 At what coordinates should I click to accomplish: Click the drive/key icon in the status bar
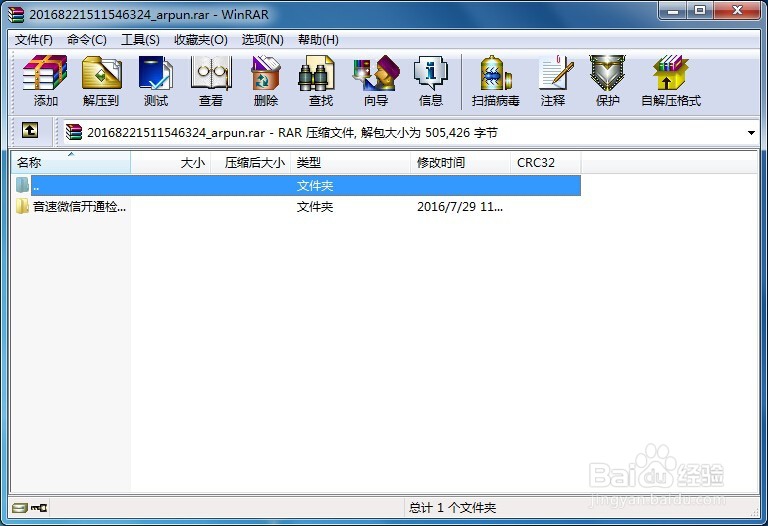(x=30, y=507)
